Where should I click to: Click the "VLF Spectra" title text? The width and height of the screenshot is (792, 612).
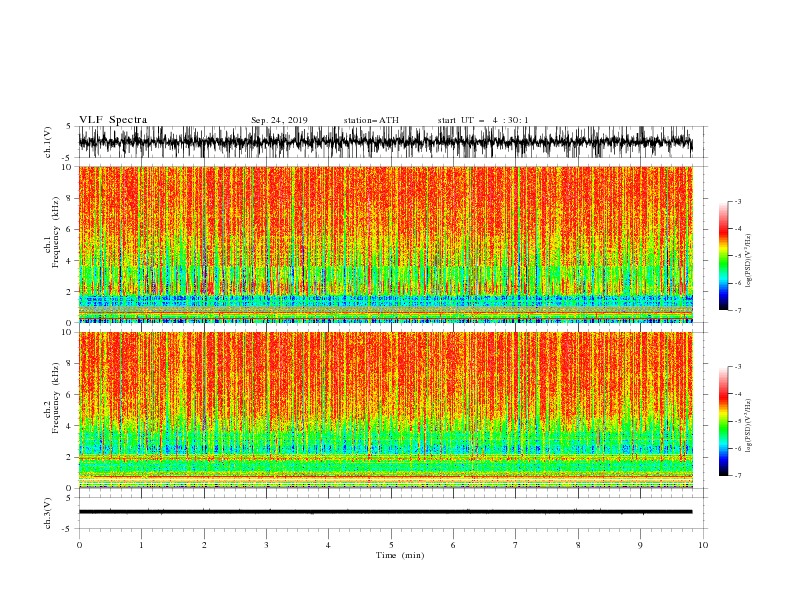click(x=113, y=120)
